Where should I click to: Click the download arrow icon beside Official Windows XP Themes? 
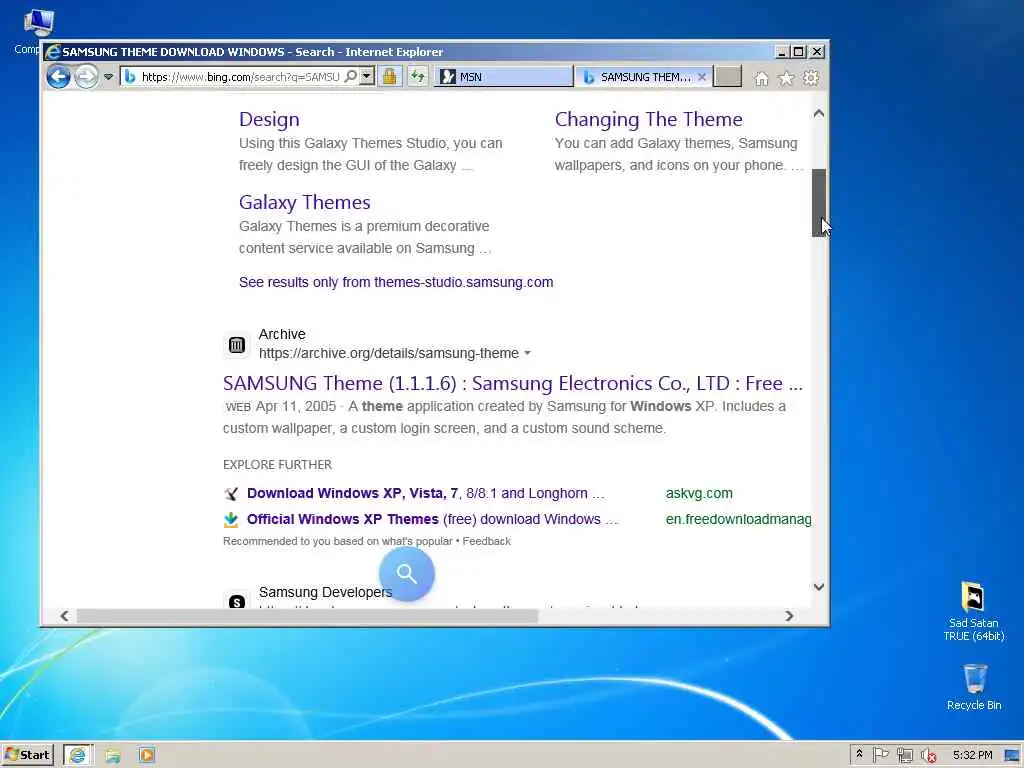point(231,520)
